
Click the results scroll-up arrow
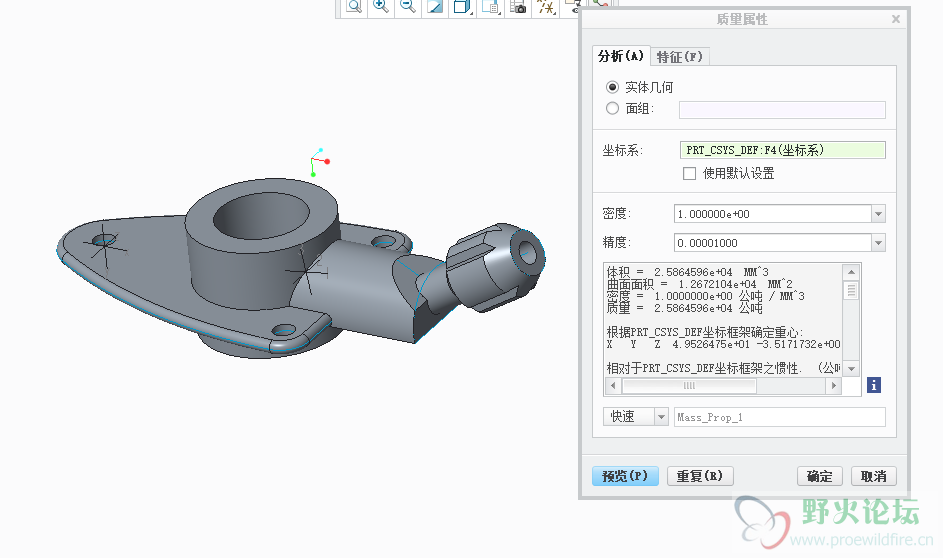[851, 272]
